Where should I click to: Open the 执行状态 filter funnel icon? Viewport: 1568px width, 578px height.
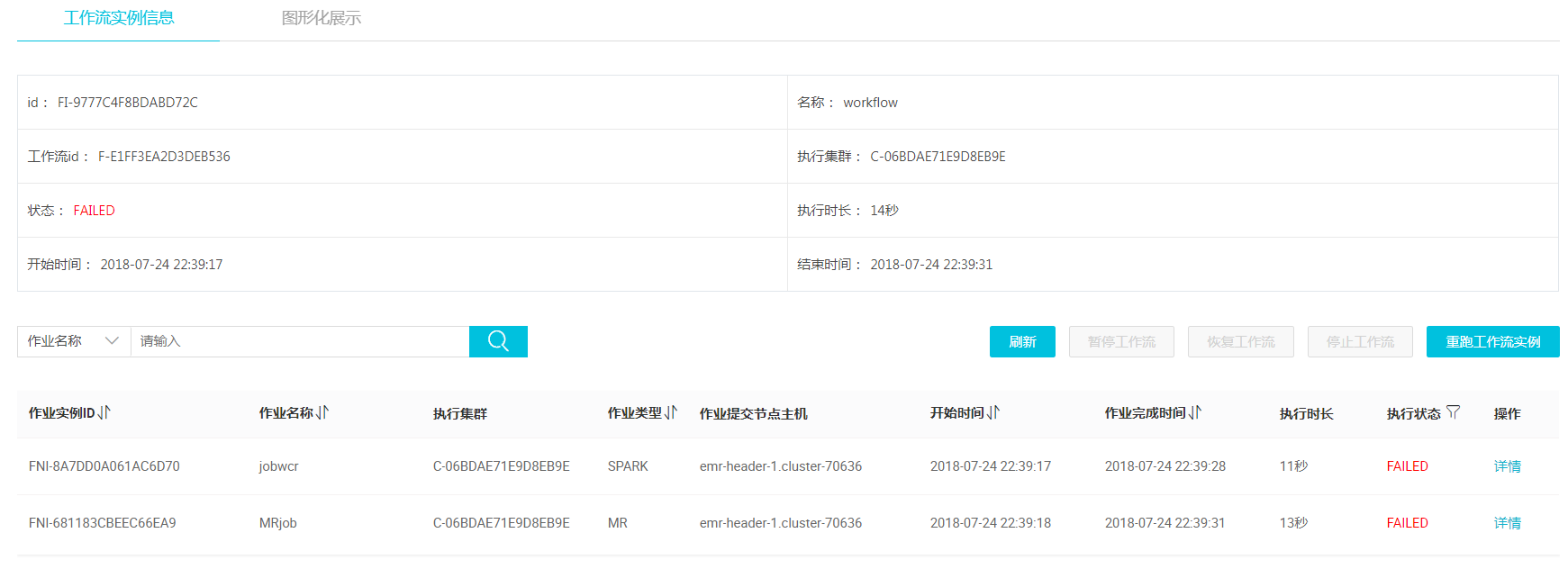1453,412
